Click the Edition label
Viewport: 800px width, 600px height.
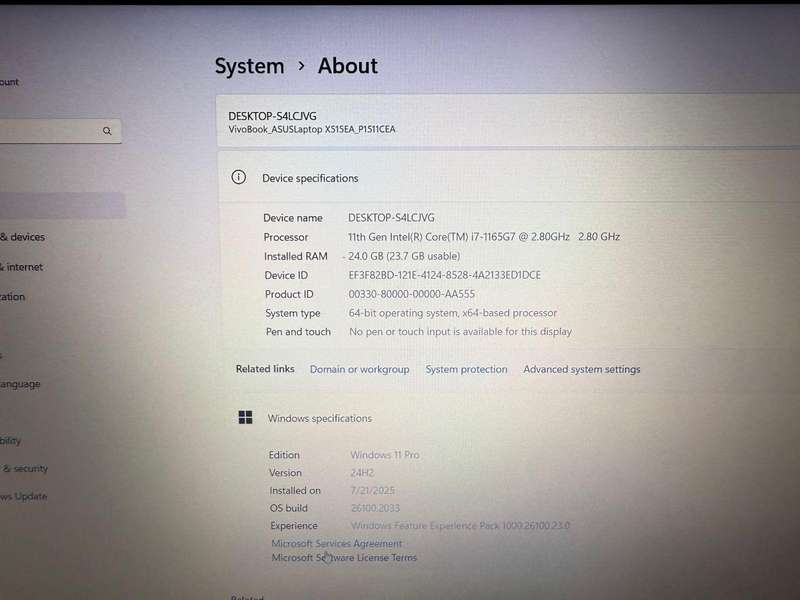284,455
